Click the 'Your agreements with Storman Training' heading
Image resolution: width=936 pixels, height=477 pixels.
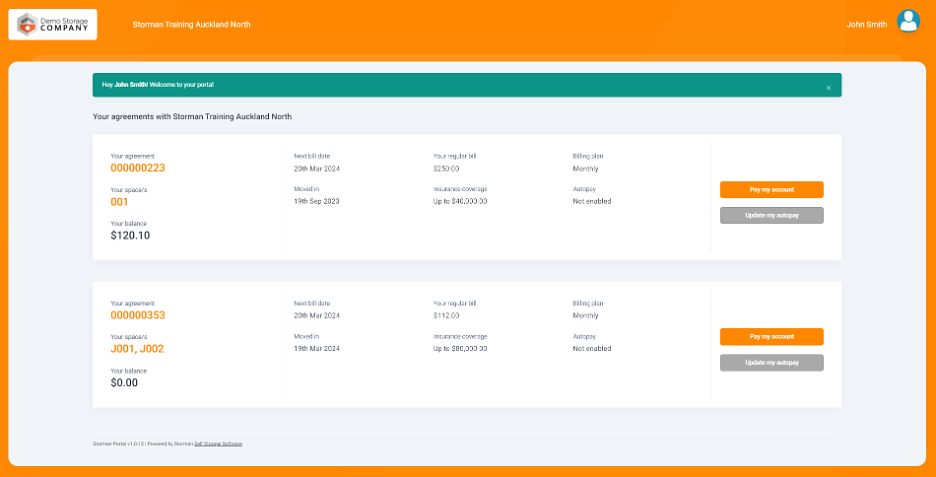click(192, 117)
